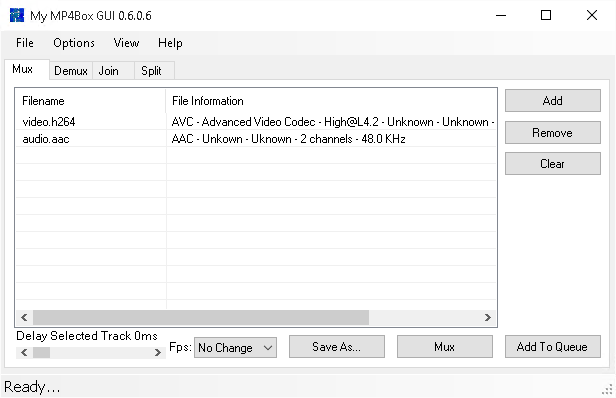This screenshot has height=398, width=616.
Task: Click the right arrow of file list scrollbar
Action: pos(488,317)
